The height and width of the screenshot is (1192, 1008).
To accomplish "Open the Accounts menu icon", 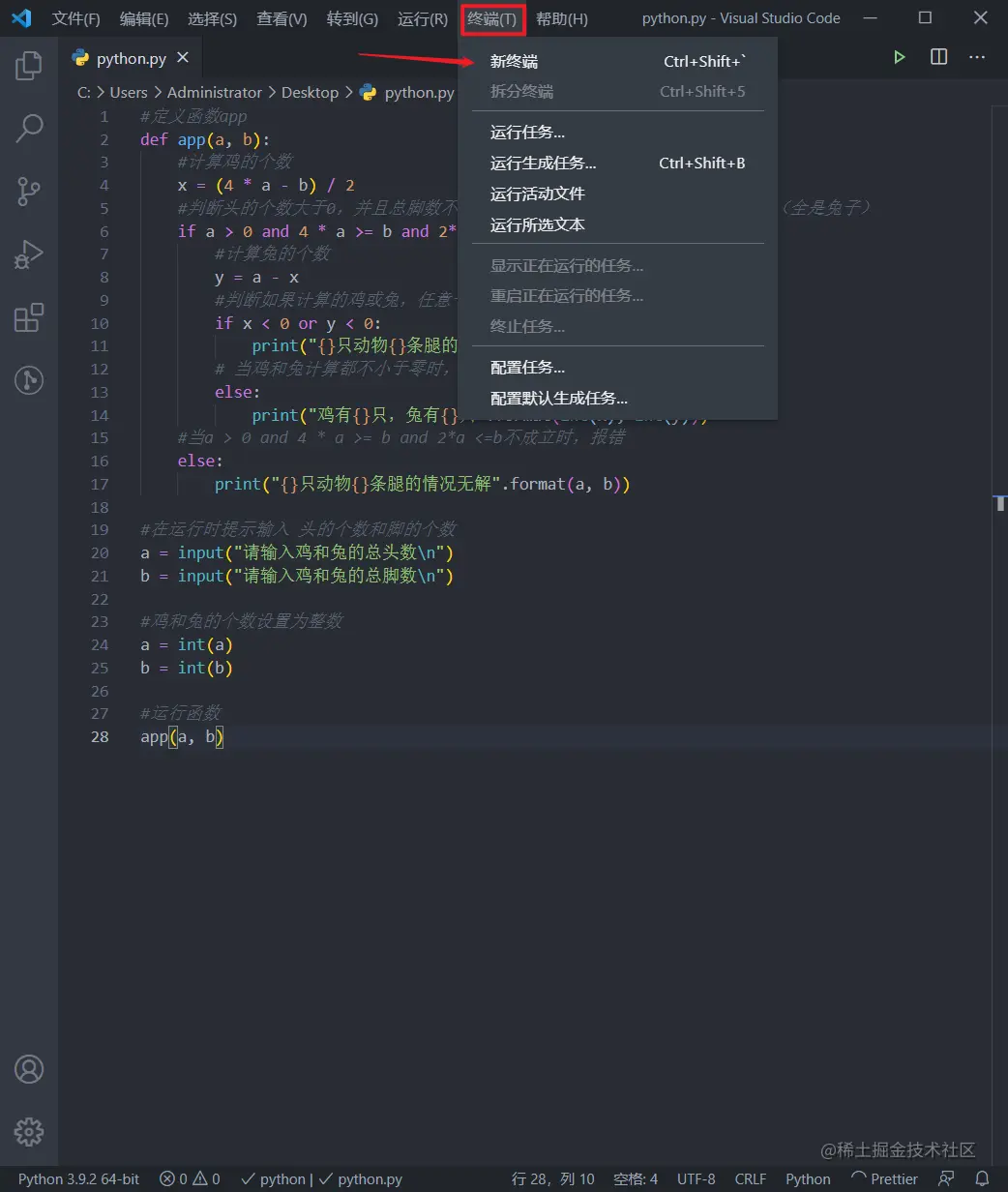I will click(29, 1069).
